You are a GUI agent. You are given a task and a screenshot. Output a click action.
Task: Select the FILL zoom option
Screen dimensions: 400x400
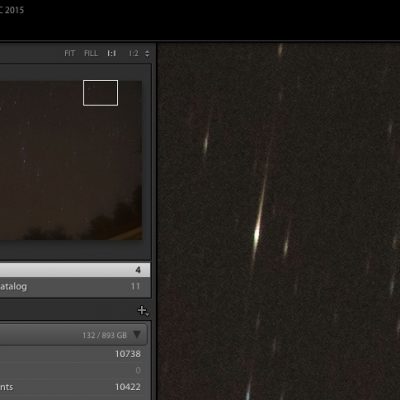pyautogui.click(x=91, y=53)
